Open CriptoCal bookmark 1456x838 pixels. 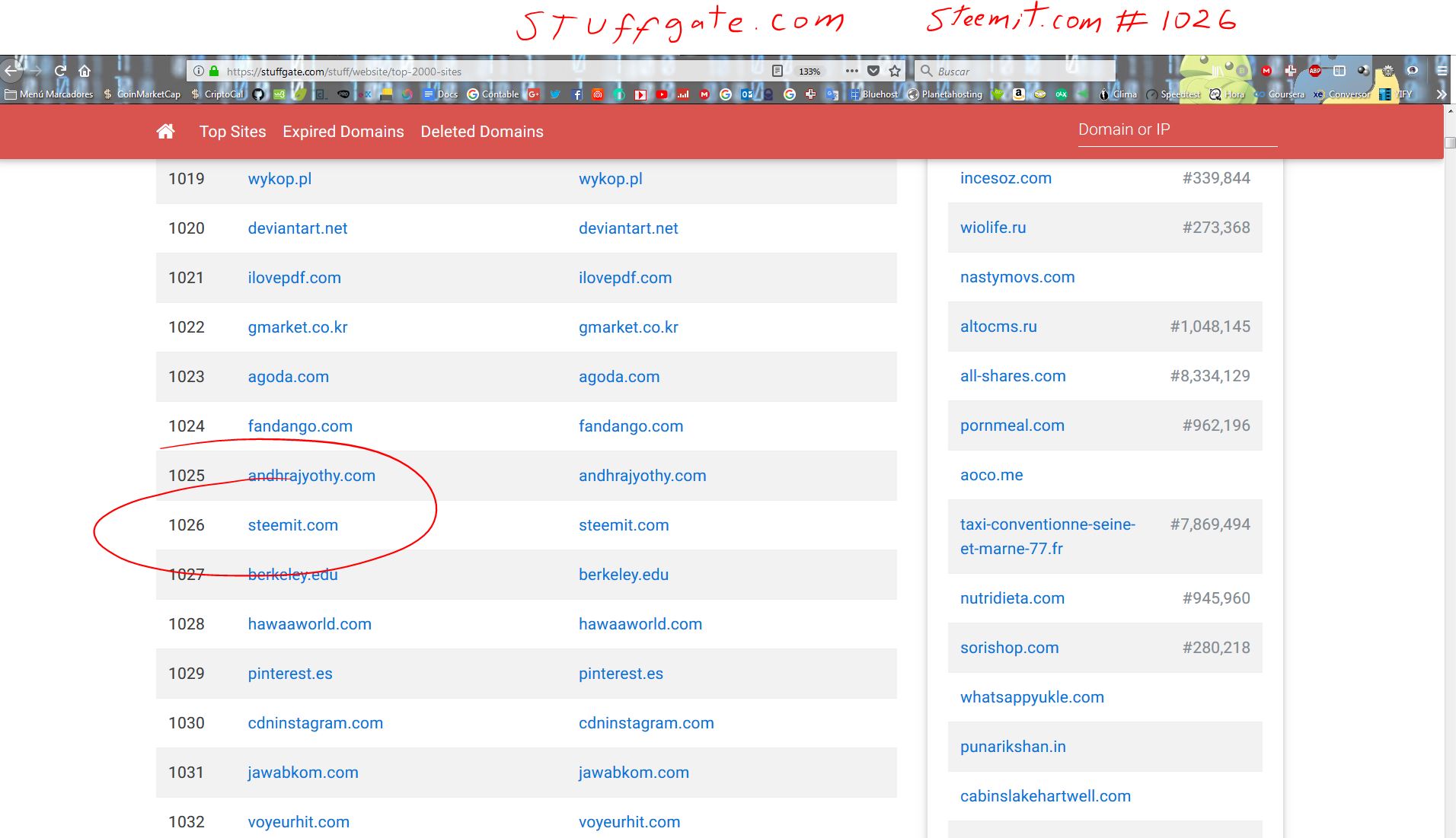pyautogui.click(x=217, y=94)
